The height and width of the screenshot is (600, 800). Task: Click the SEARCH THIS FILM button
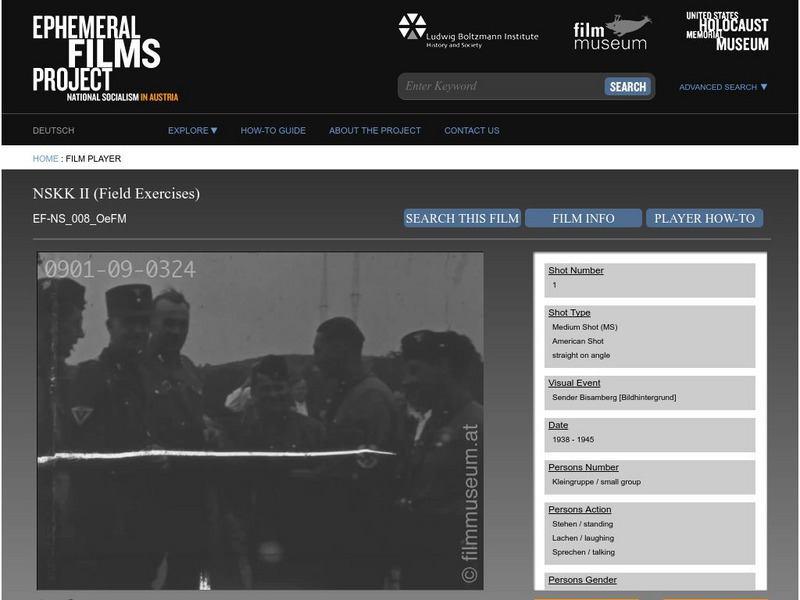461,216
